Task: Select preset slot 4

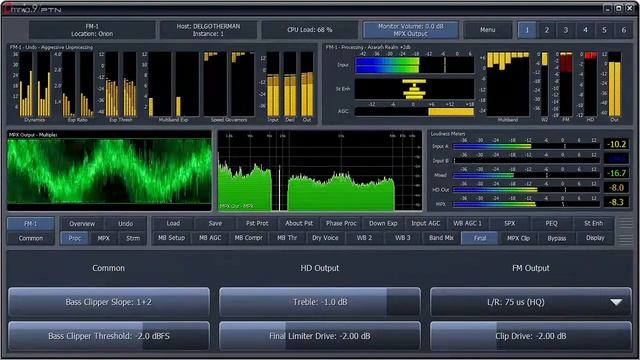Action: tap(585, 30)
